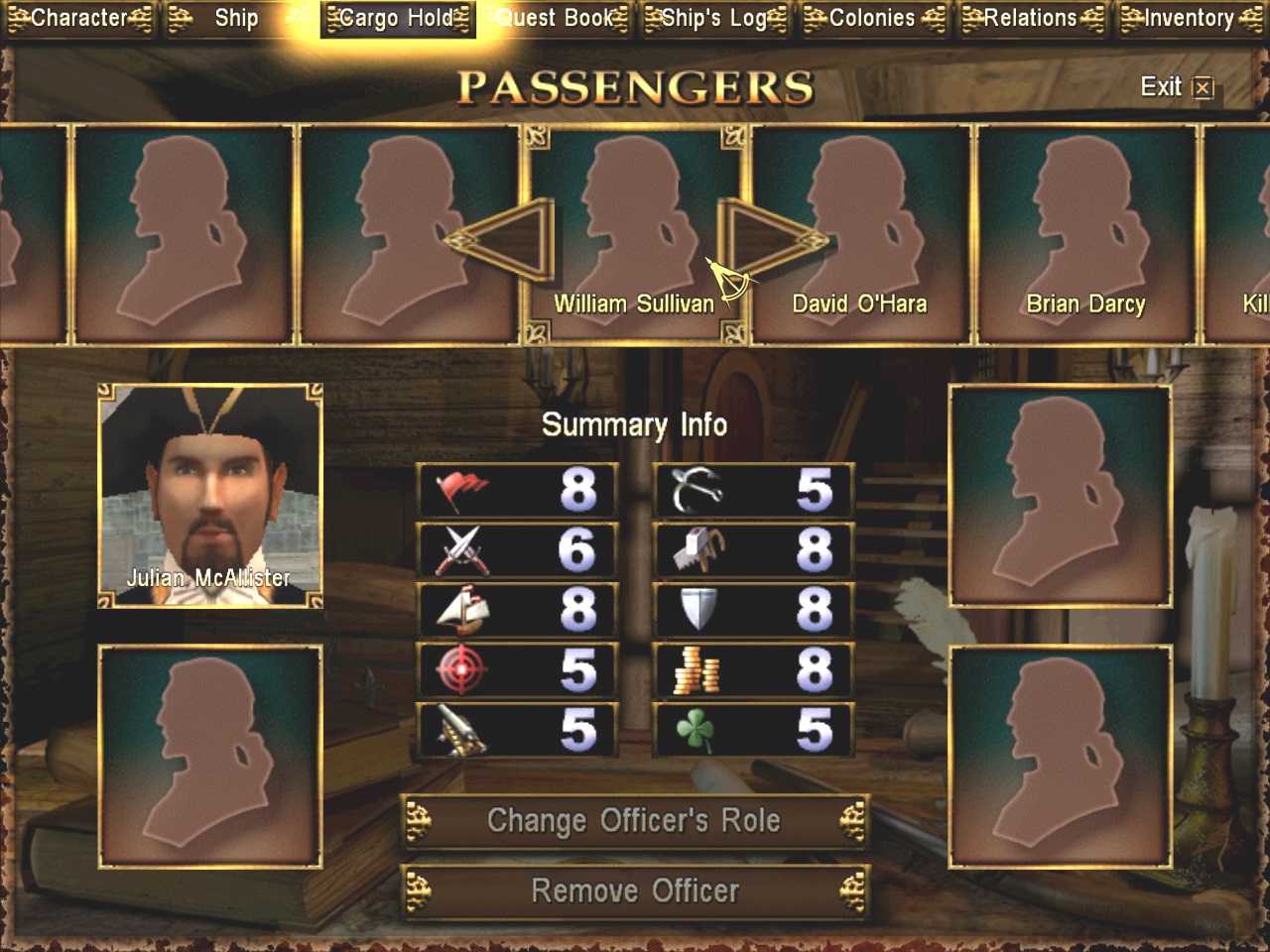Select the David O'Hara passenger portrait
This screenshot has width=1270, height=952.
[859, 235]
